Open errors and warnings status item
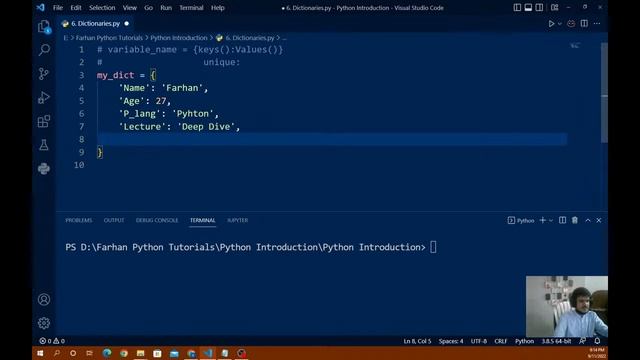The width and height of the screenshot is (640, 360). tap(52, 341)
